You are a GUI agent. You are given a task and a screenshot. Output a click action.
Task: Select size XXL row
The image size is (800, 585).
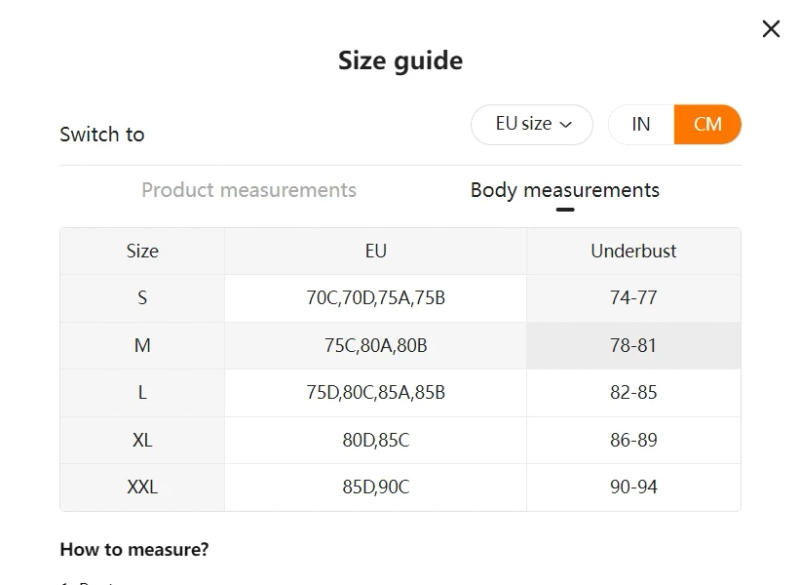142,486
